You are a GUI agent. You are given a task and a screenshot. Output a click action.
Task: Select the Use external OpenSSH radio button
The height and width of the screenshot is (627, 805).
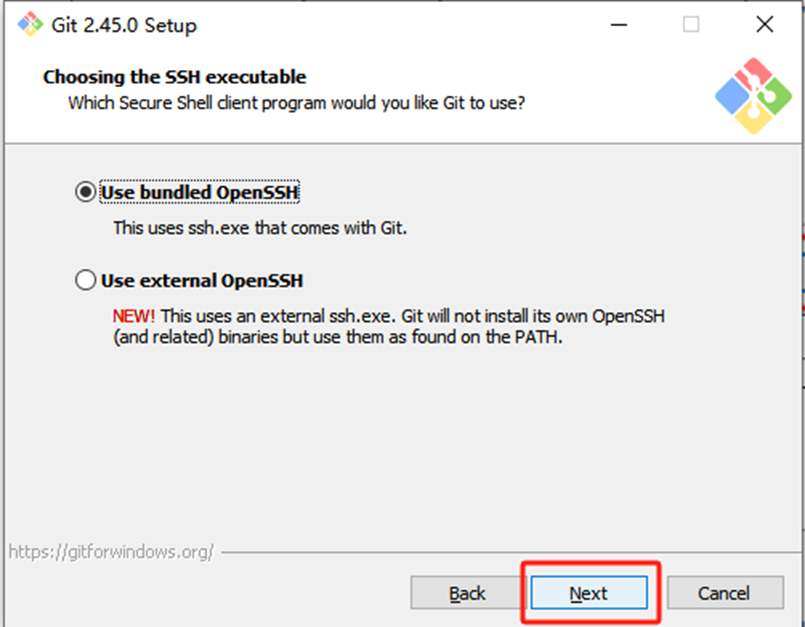85,280
